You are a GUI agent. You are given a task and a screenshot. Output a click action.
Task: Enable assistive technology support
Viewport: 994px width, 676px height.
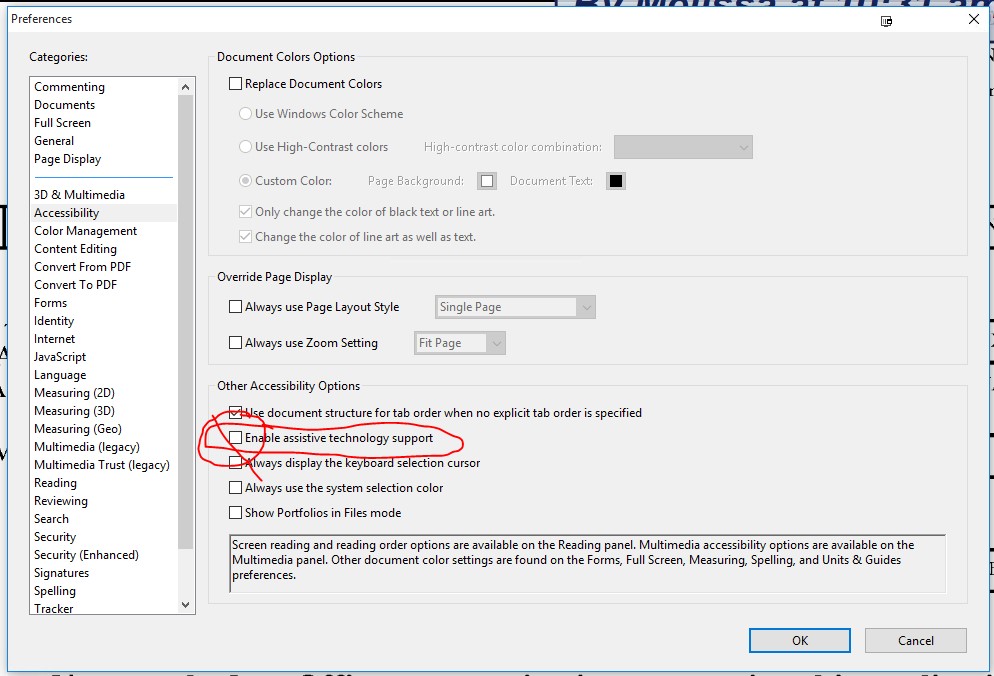236,438
